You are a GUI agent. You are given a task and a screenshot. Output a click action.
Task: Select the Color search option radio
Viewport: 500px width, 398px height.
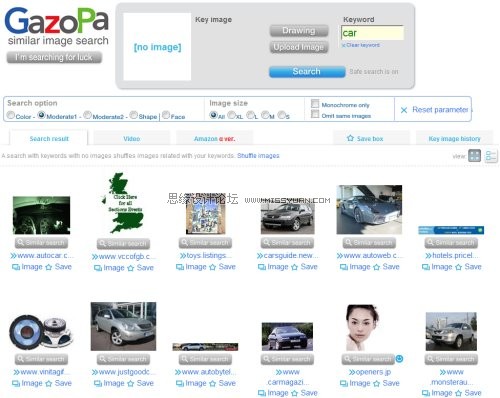pyautogui.click(x=11, y=115)
